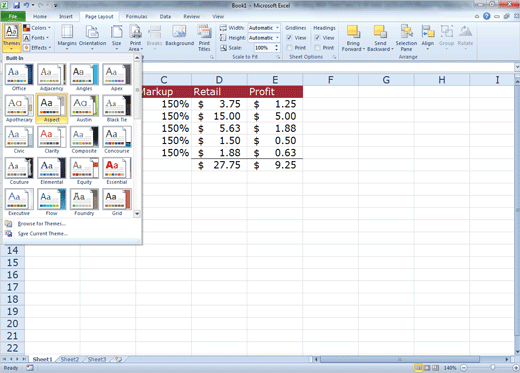This screenshot has width=520, height=373.
Task: Click Save Current Theme
Action: click(x=42, y=234)
